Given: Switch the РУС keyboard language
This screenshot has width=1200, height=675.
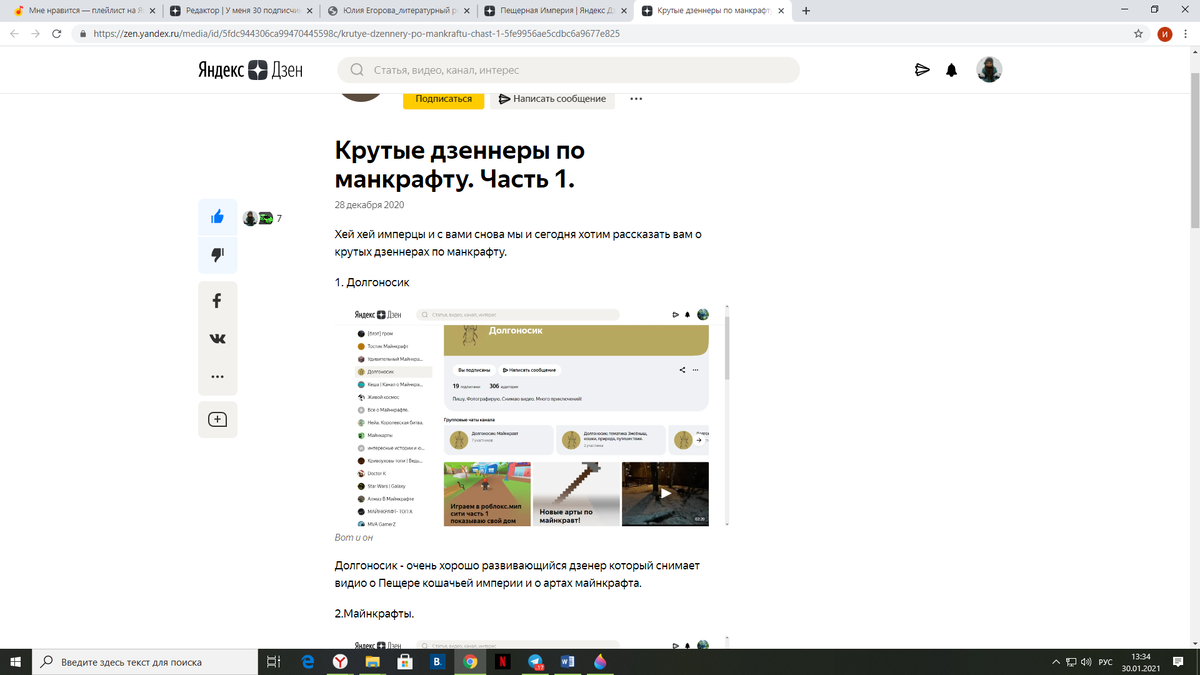Looking at the screenshot, I should 1105,662.
